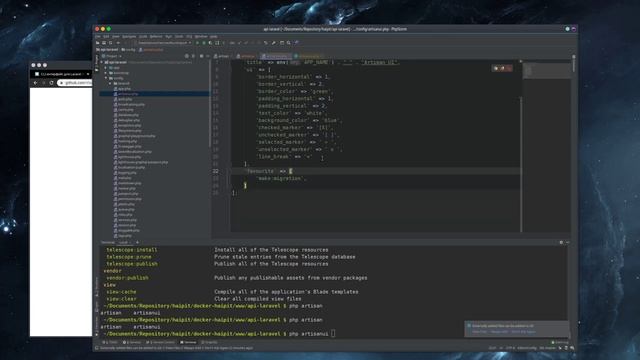640x360 pixels.
Task: Click the api-laravel breadcrumb
Action: tap(107, 50)
